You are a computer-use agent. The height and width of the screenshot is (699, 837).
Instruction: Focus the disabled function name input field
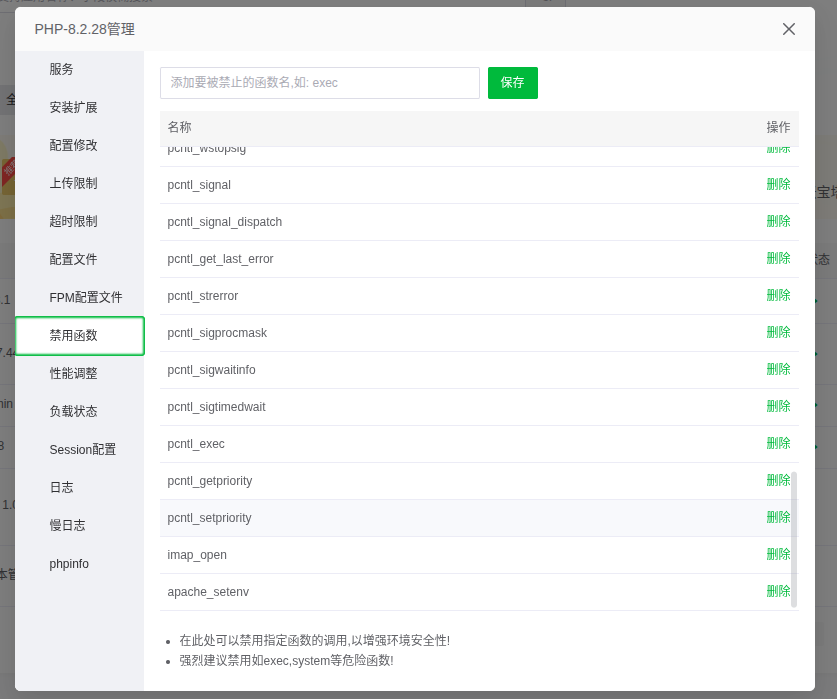(320, 83)
